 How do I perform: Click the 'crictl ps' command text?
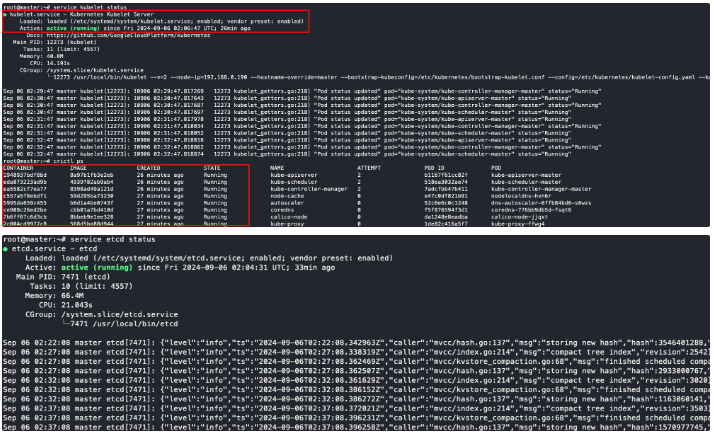[x=68, y=161]
